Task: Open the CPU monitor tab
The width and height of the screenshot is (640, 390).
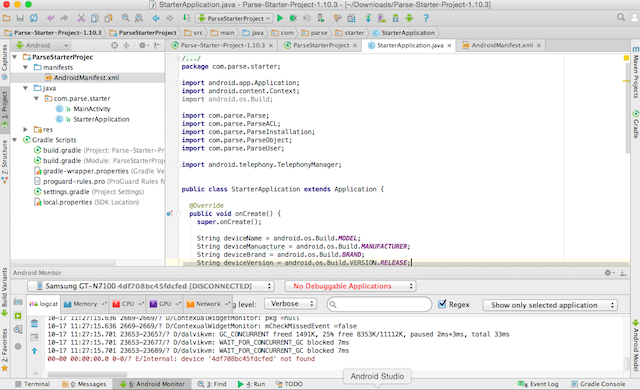Action: pos(127,304)
